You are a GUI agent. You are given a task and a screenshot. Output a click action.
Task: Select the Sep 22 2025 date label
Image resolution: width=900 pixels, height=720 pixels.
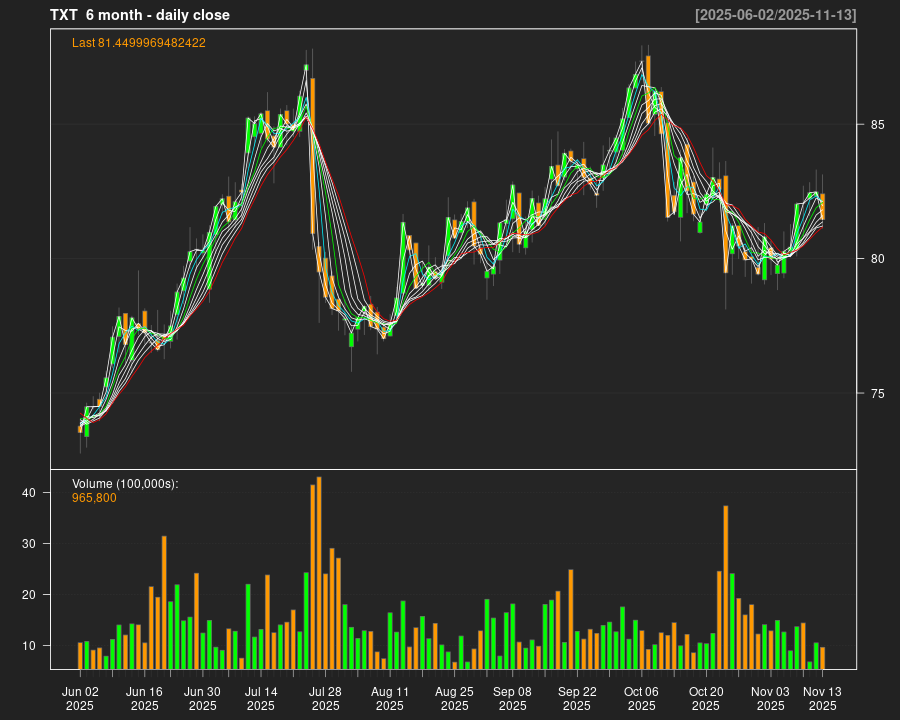coord(577,698)
